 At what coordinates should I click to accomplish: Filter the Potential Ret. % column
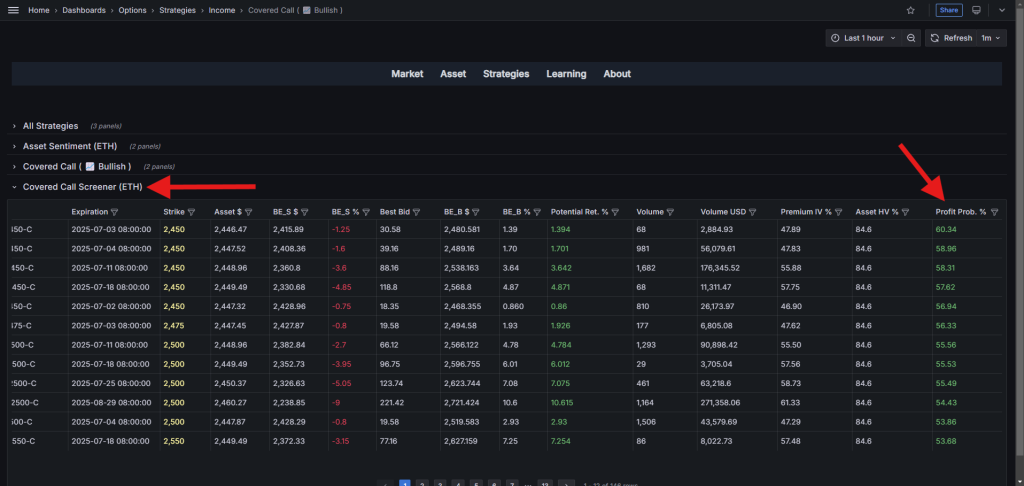618,212
